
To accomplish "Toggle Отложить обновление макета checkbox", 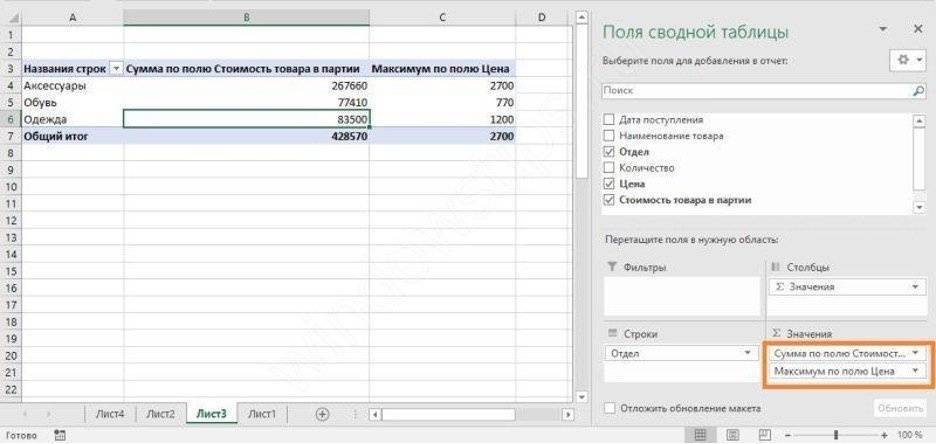I will pos(610,408).
